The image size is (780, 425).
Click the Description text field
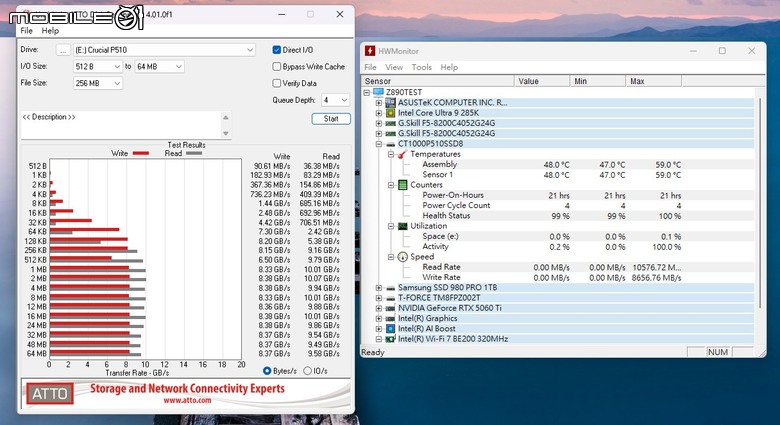(x=121, y=125)
